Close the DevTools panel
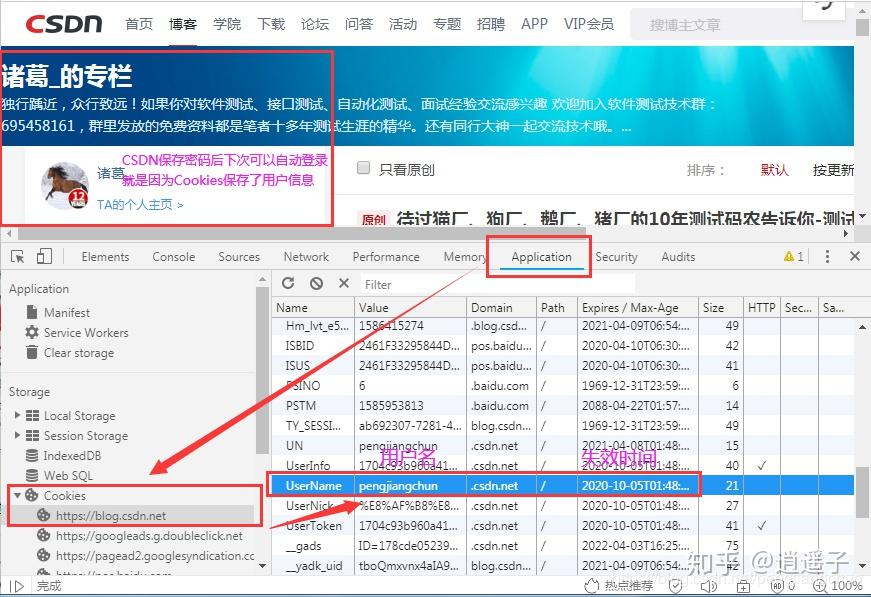Image resolution: width=871 pixels, height=597 pixels. click(x=855, y=256)
